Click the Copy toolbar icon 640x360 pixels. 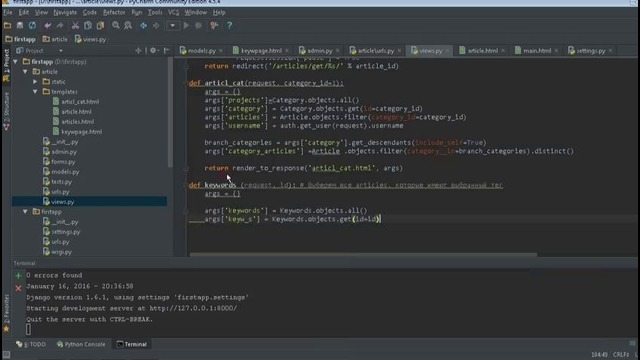coord(87,26)
